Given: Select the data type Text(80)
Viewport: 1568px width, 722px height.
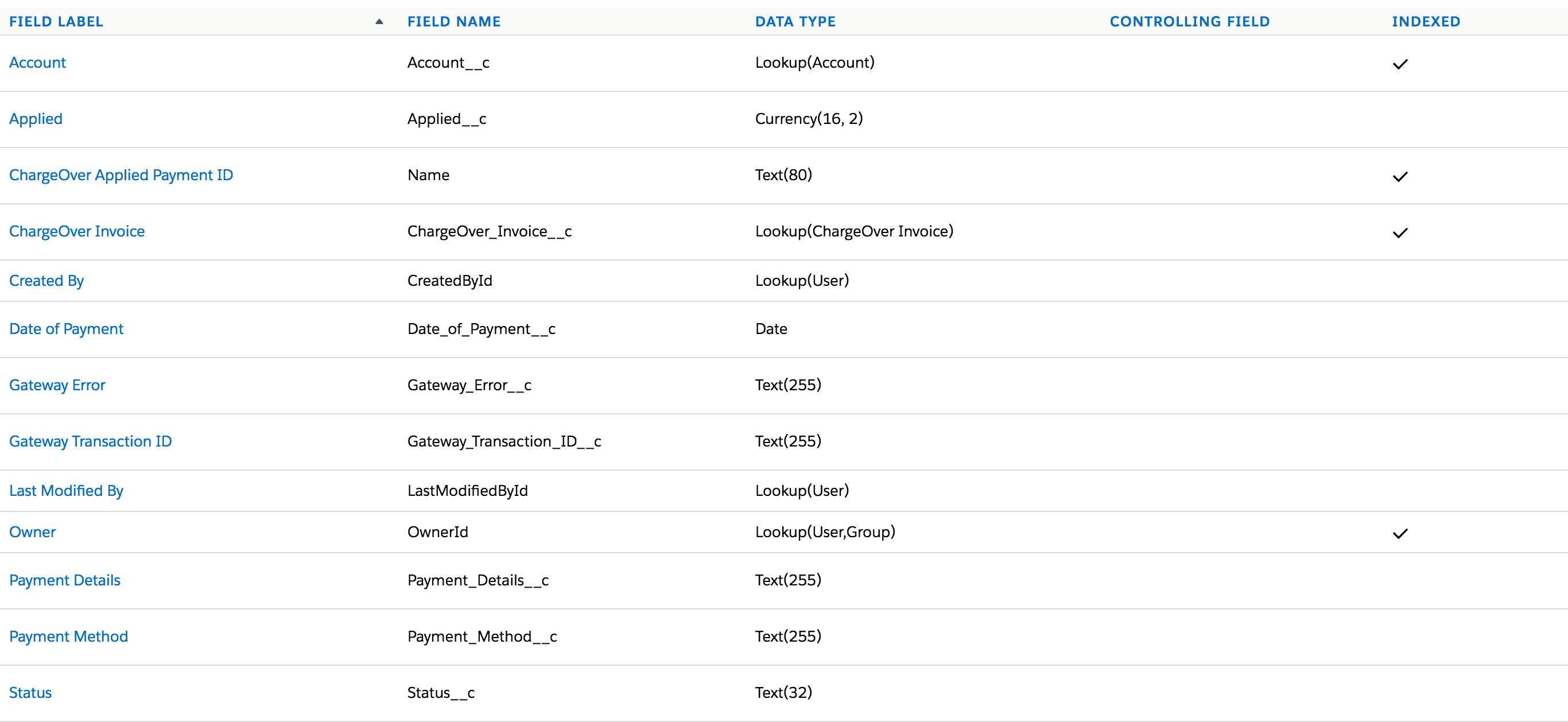Looking at the screenshot, I should [783, 175].
